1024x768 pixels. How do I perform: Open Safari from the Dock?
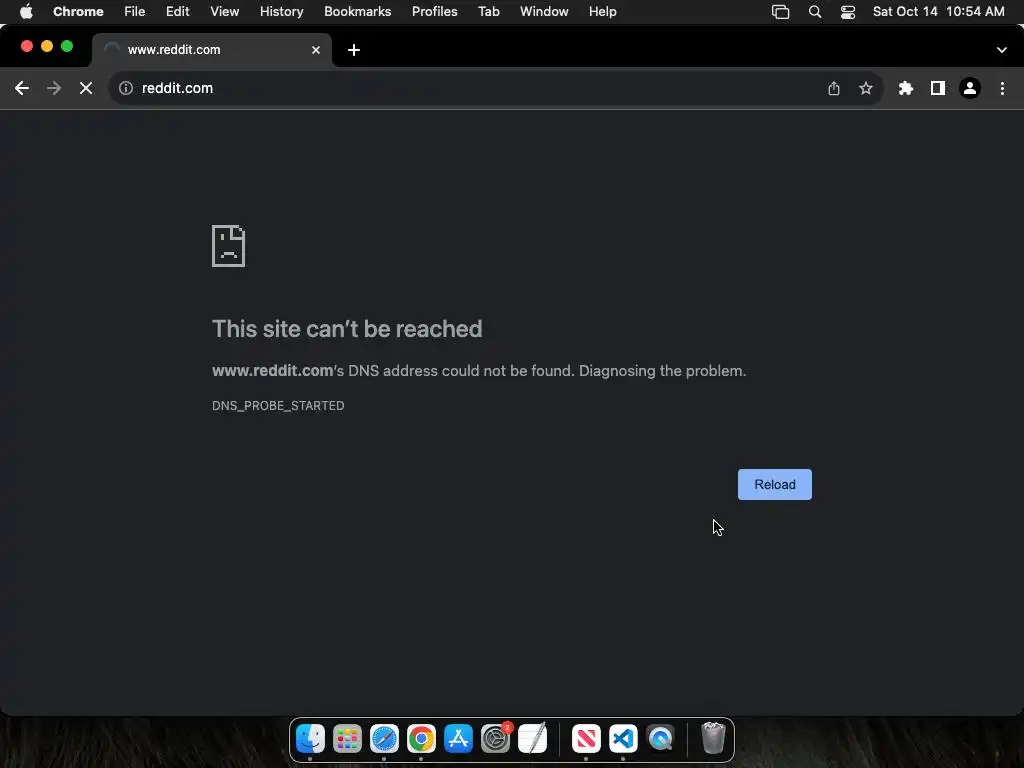pyautogui.click(x=384, y=739)
